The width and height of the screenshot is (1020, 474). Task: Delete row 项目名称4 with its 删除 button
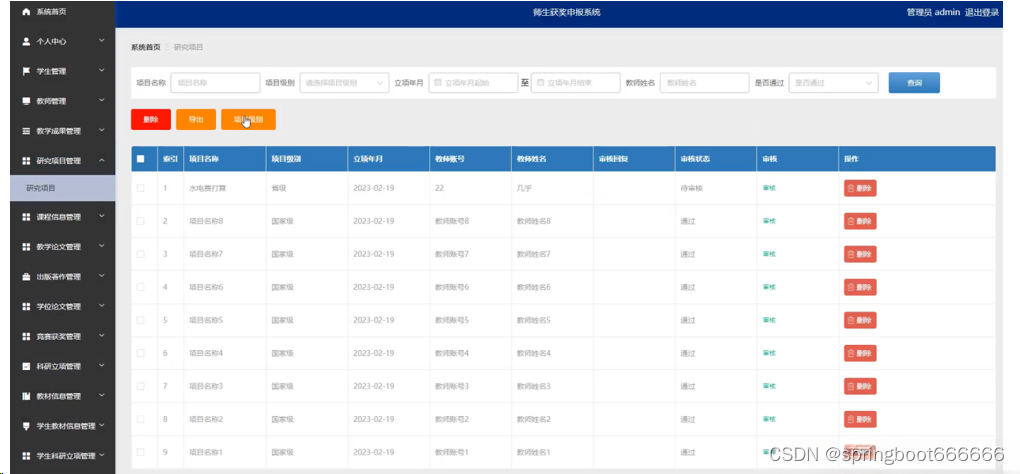coord(860,353)
